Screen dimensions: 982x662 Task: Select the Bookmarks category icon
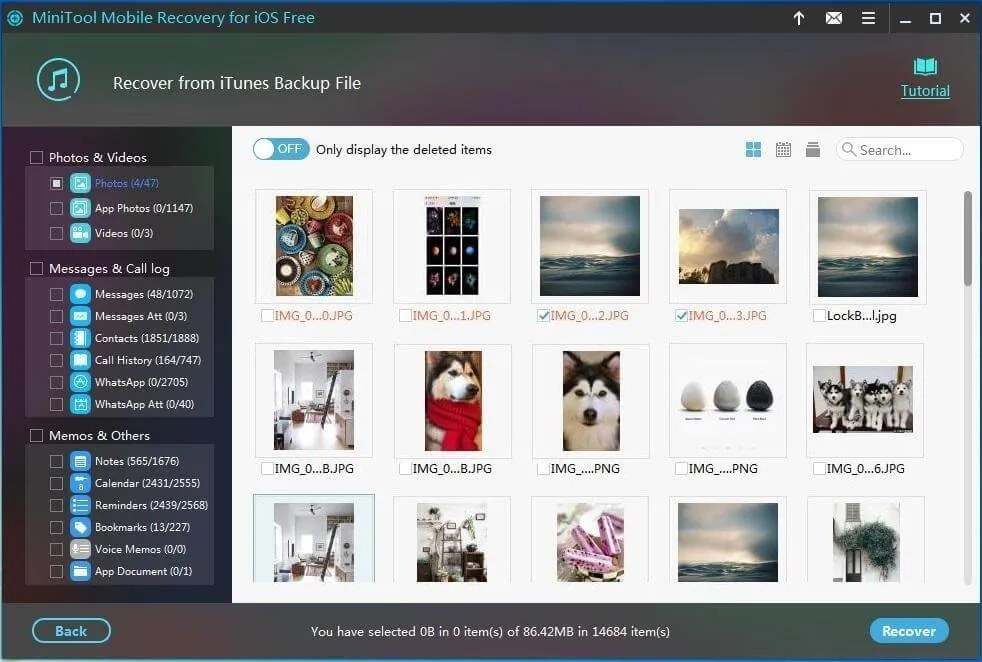[80, 527]
